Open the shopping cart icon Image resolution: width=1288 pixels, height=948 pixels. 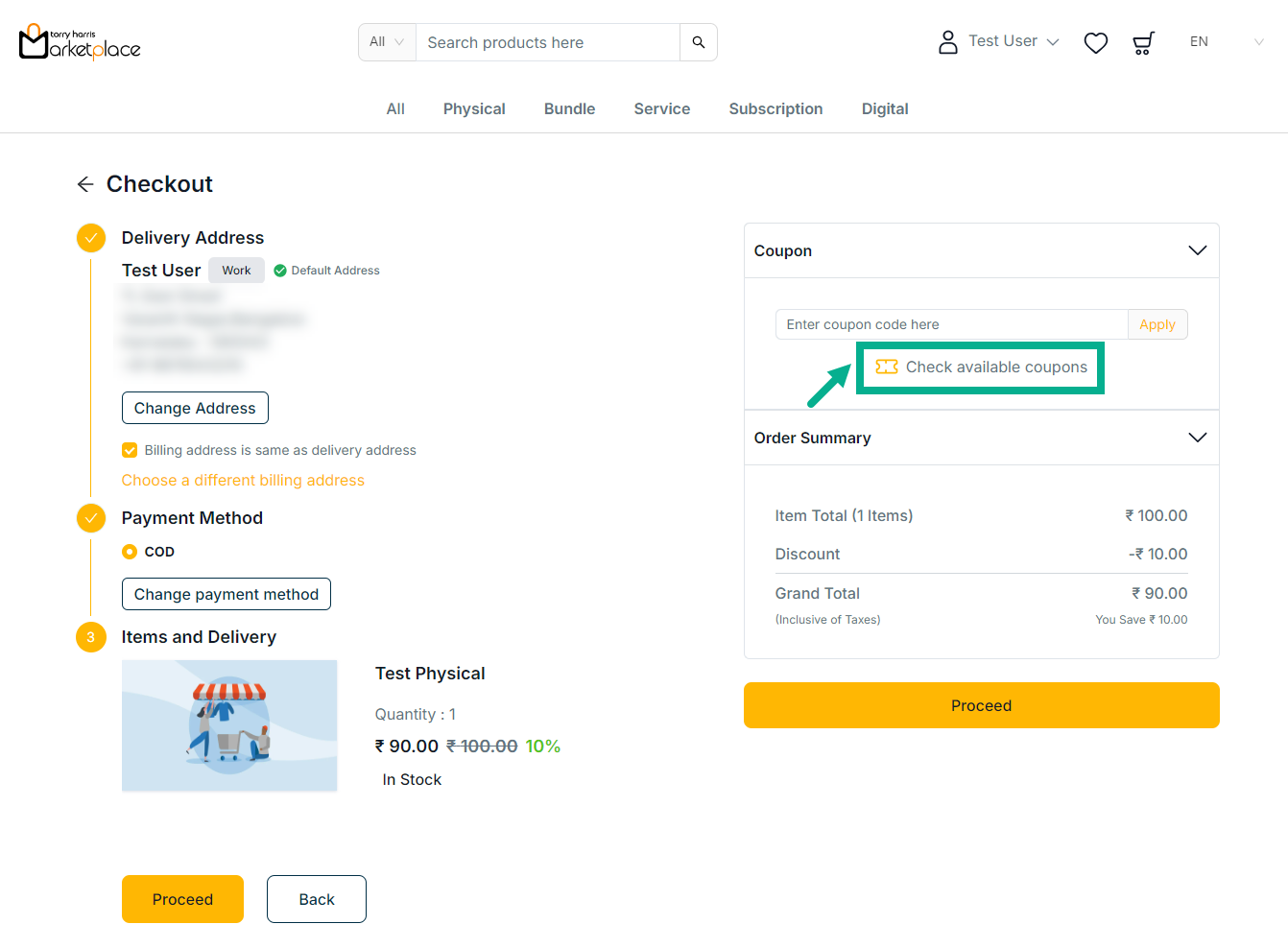point(1142,42)
